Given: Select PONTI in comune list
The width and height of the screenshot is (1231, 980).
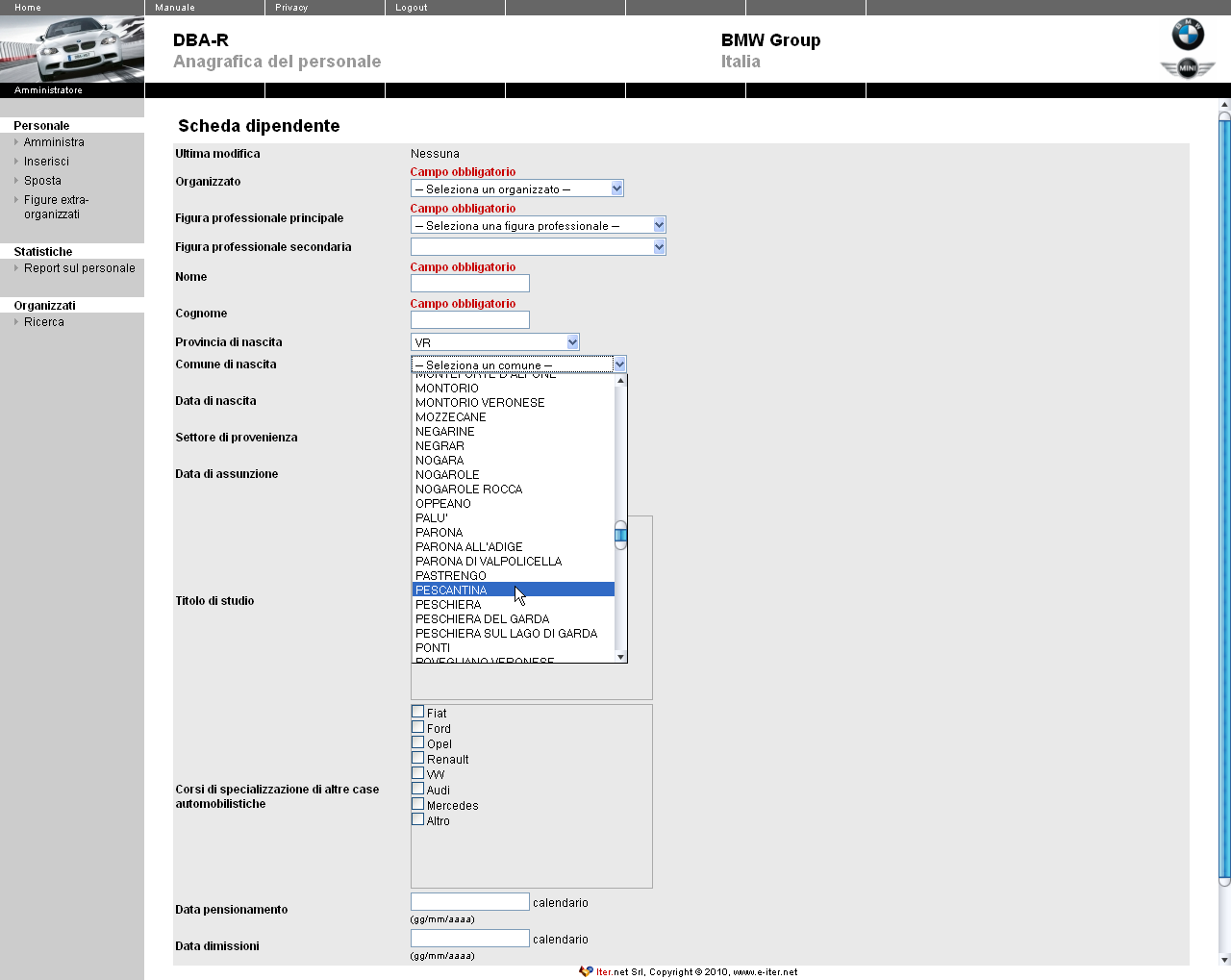Looking at the screenshot, I should click(x=514, y=648).
